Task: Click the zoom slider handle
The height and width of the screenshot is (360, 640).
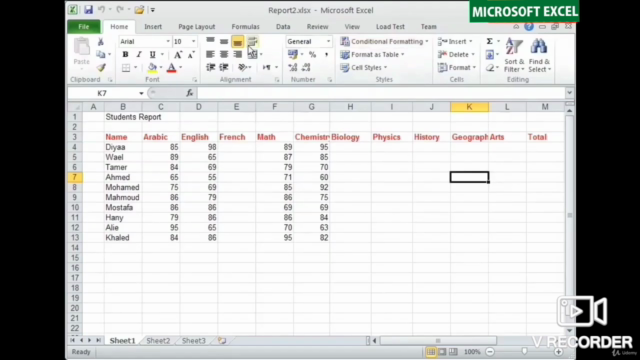Action: tap(524, 352)
